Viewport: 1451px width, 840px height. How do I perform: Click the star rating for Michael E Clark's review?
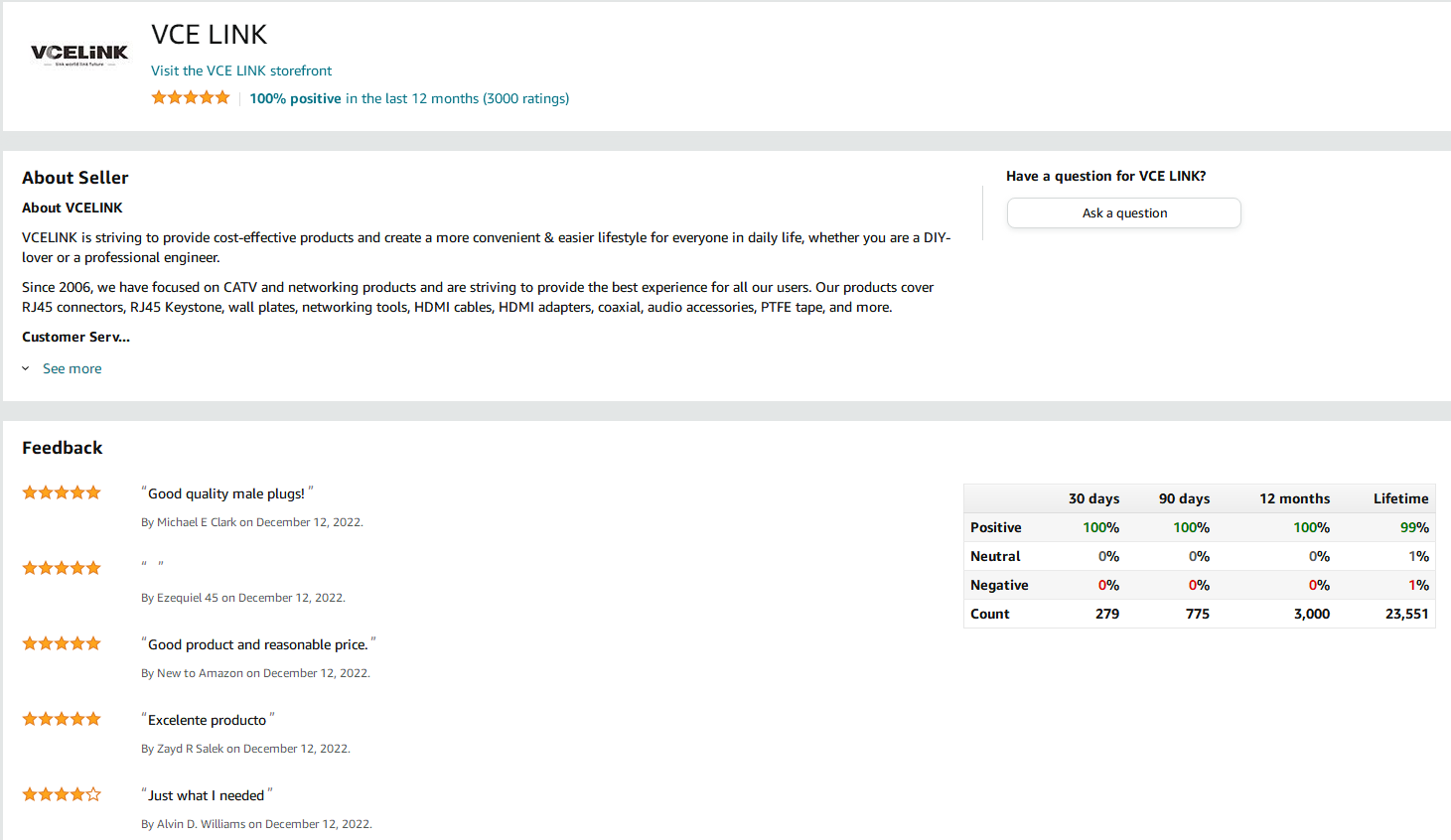[62, 492]
